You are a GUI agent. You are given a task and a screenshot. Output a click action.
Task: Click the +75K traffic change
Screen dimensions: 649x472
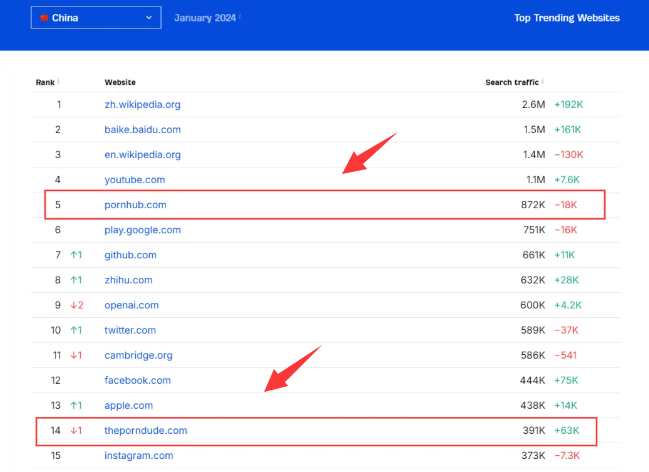click(566, 380)
